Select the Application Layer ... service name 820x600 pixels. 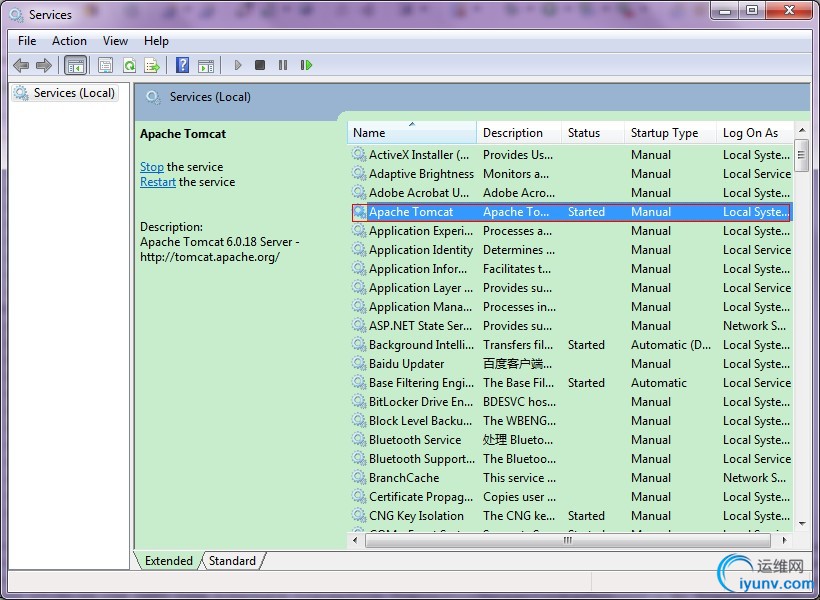point(421,288)
